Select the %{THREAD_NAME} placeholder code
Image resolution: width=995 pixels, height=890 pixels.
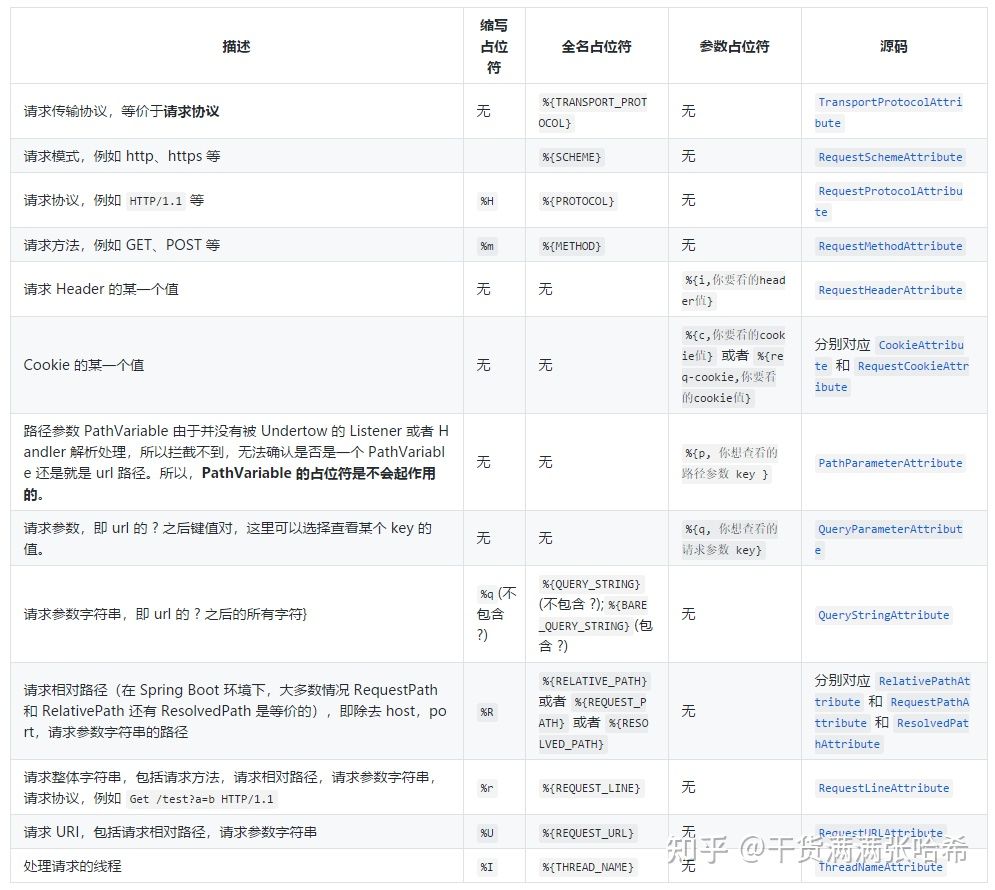(588, 867)
